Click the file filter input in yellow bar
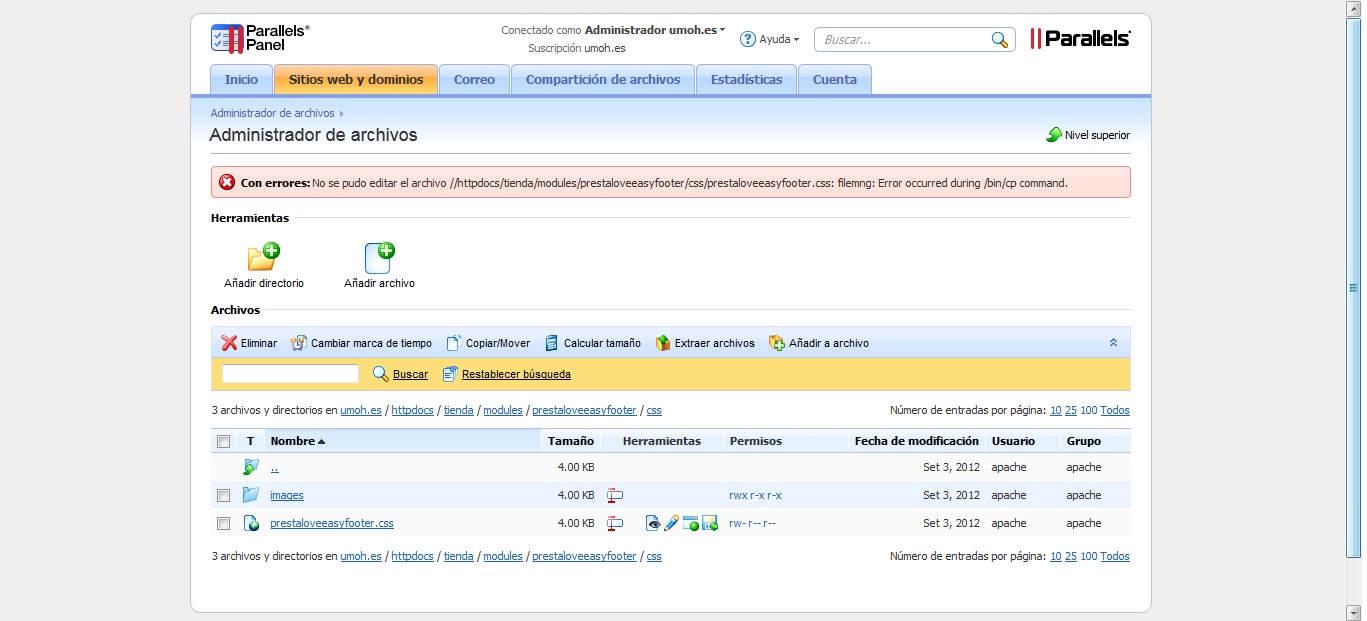This screenshot has height=621, width=1367. click(290, 374)
